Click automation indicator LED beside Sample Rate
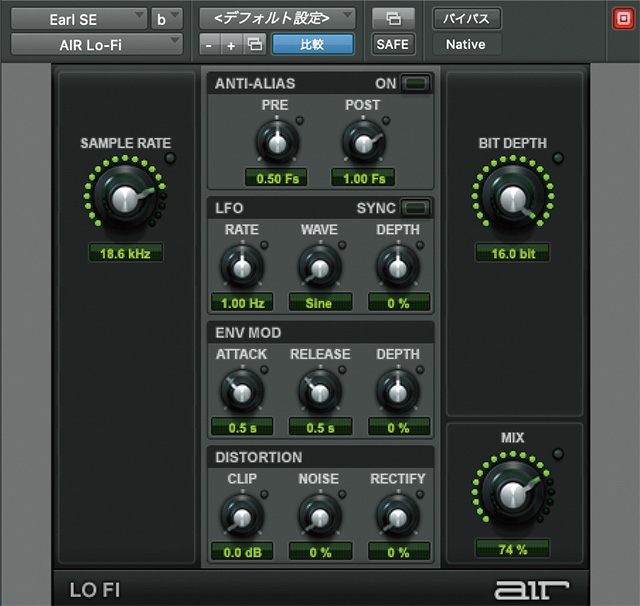Screen dimensions: 640x606 (x=170, y=158)
